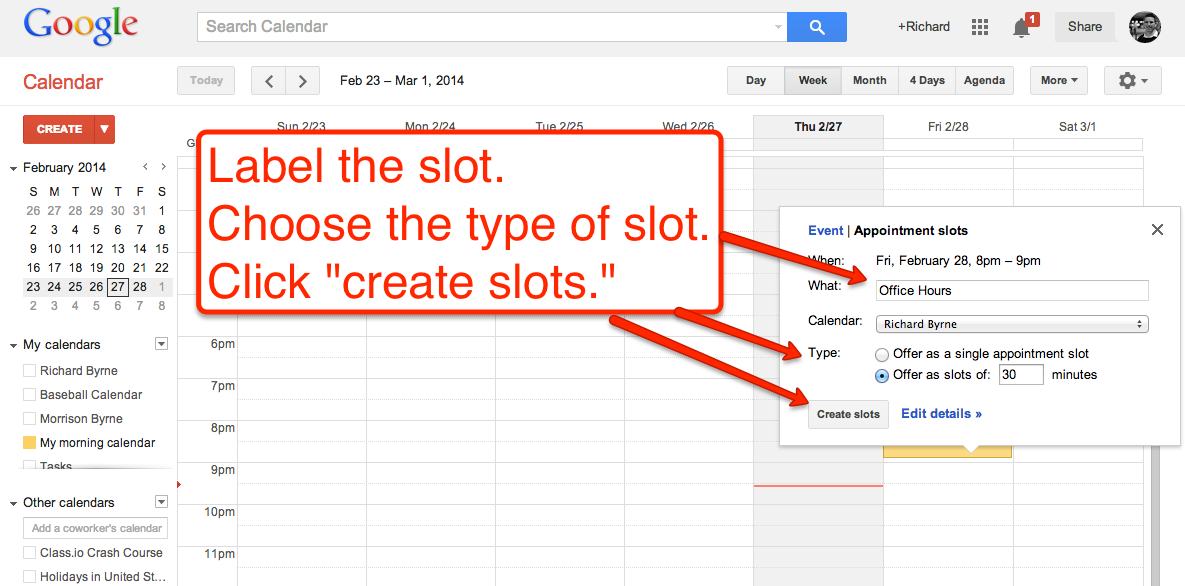
Task: Open Other calendars options dropdown
Action: click(160, 502)
